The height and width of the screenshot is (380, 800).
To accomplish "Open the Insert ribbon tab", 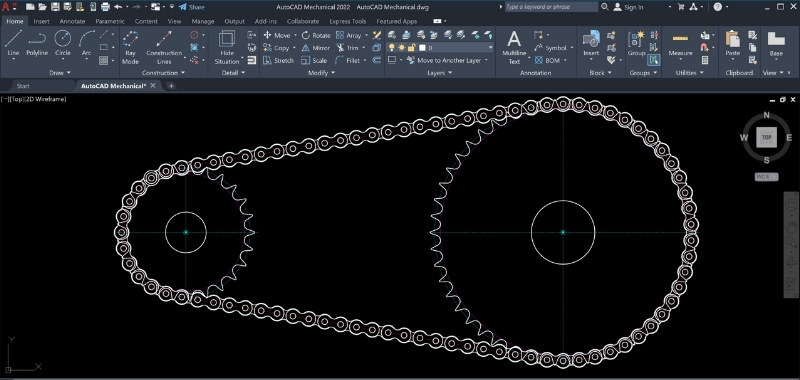I will click(x=41, y=21).
